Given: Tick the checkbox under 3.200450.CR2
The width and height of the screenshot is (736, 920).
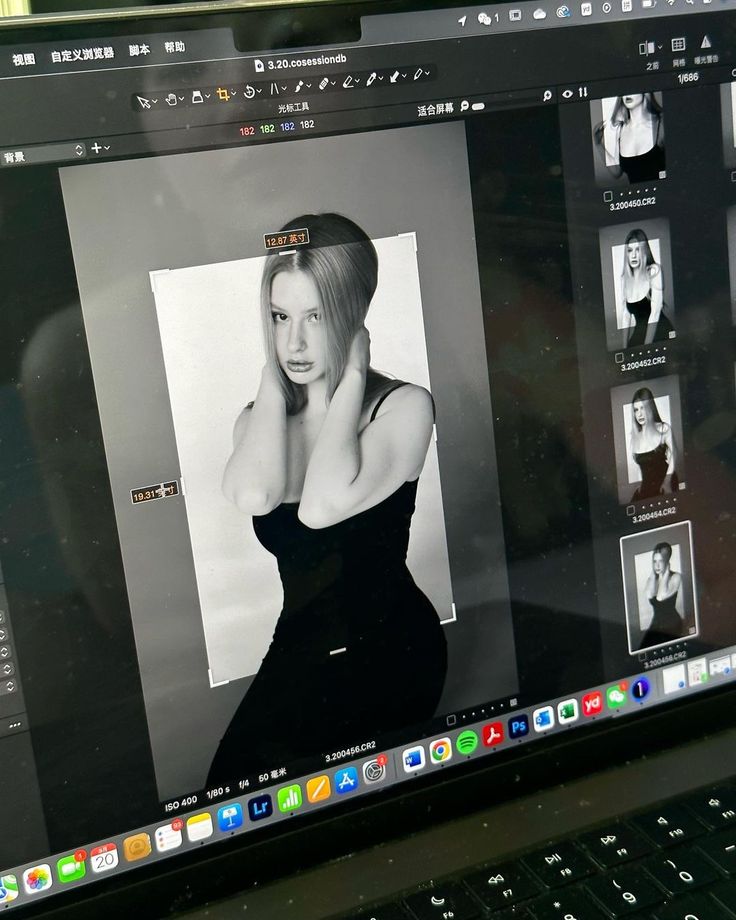Looking at the screenshot, I should [608, 197].
